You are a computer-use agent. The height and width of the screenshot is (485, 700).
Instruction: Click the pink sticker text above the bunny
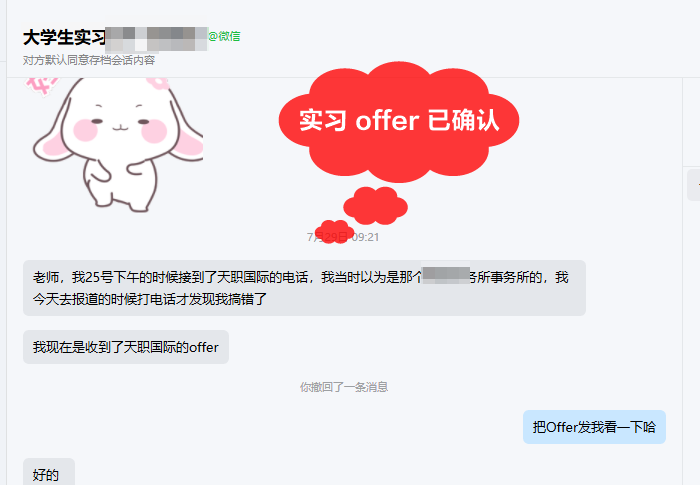tap(42, 86)
